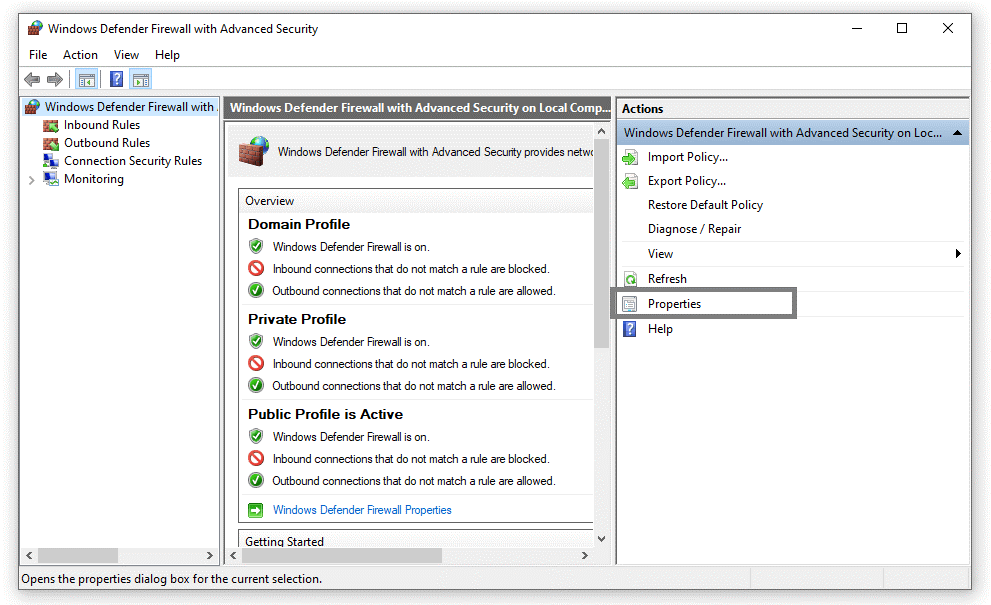Click the Help icon in Actions pane
The width and height of the screenshot is (991, 605).
point(630,329)
